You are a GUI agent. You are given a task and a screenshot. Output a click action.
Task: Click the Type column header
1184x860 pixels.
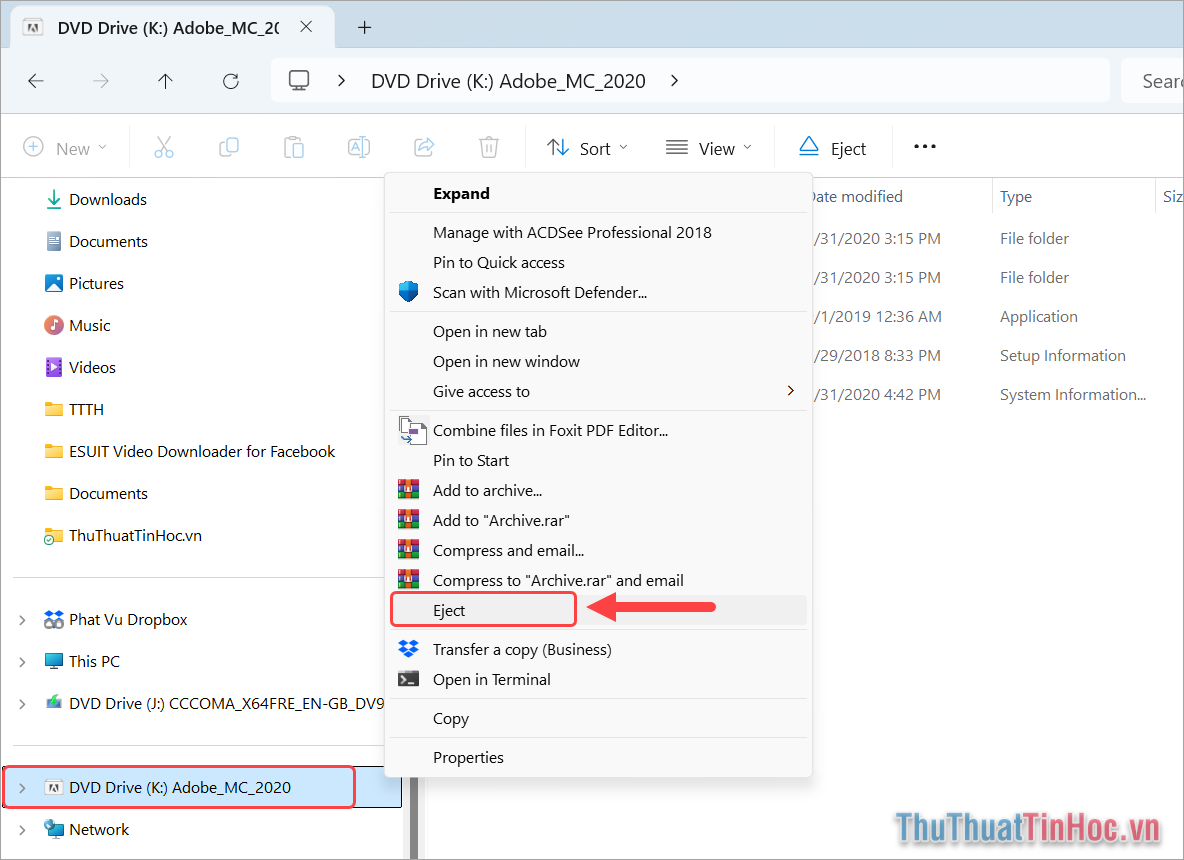pyautogui.click(x=1072, y=196)
